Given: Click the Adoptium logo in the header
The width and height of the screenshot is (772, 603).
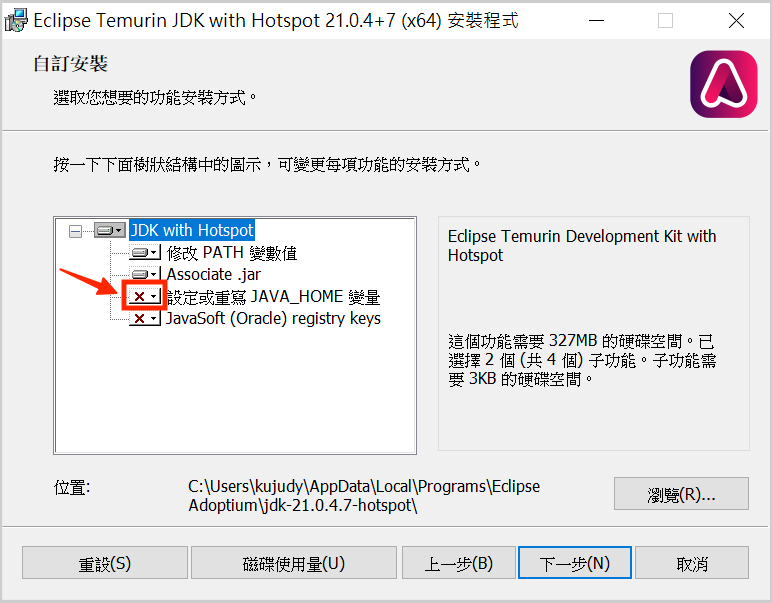Looking at the screenshot, I should click(724, 84).
